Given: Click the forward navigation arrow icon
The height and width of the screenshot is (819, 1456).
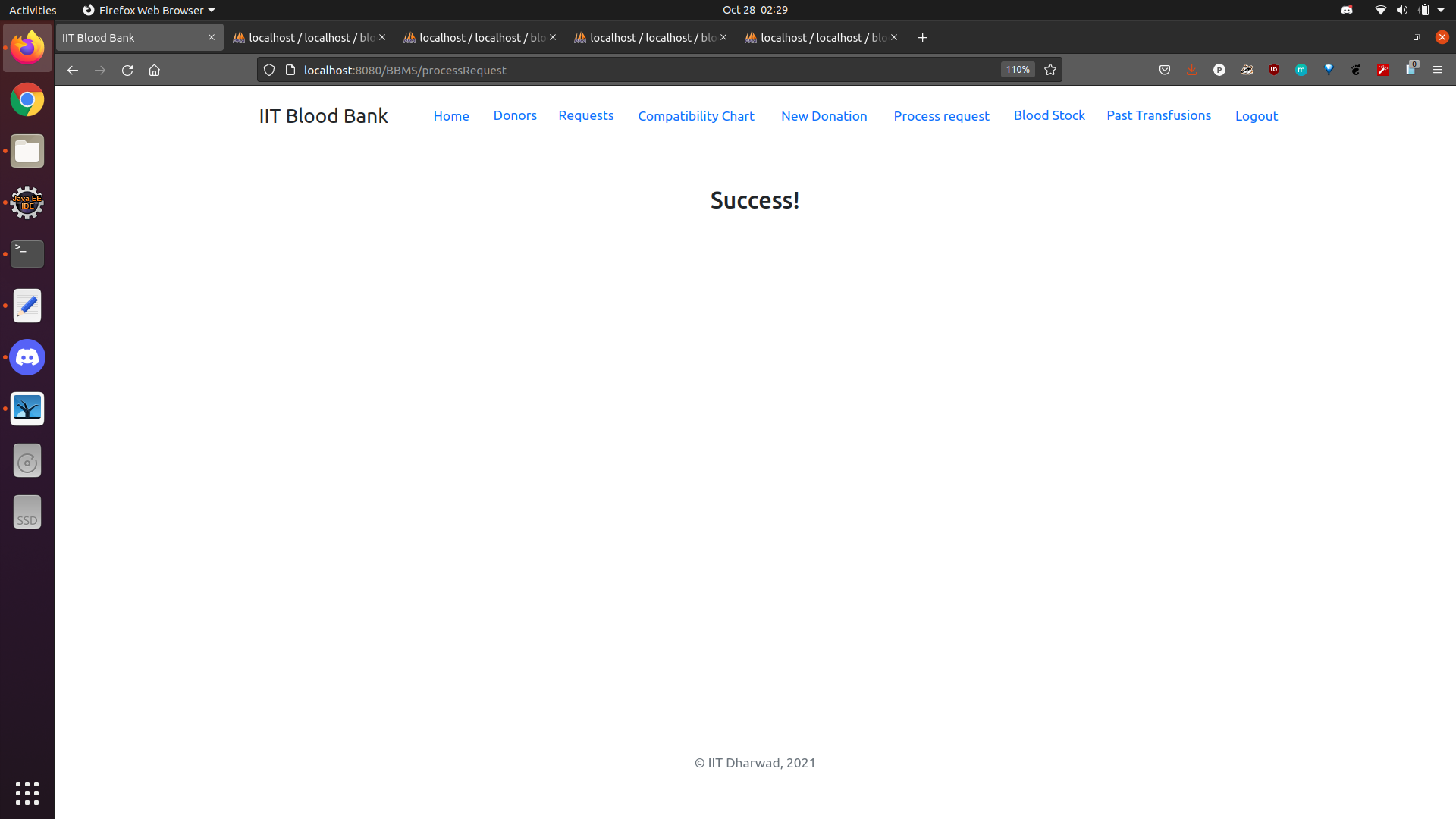Looking at the screenshot, I should (x=99, y=70).
